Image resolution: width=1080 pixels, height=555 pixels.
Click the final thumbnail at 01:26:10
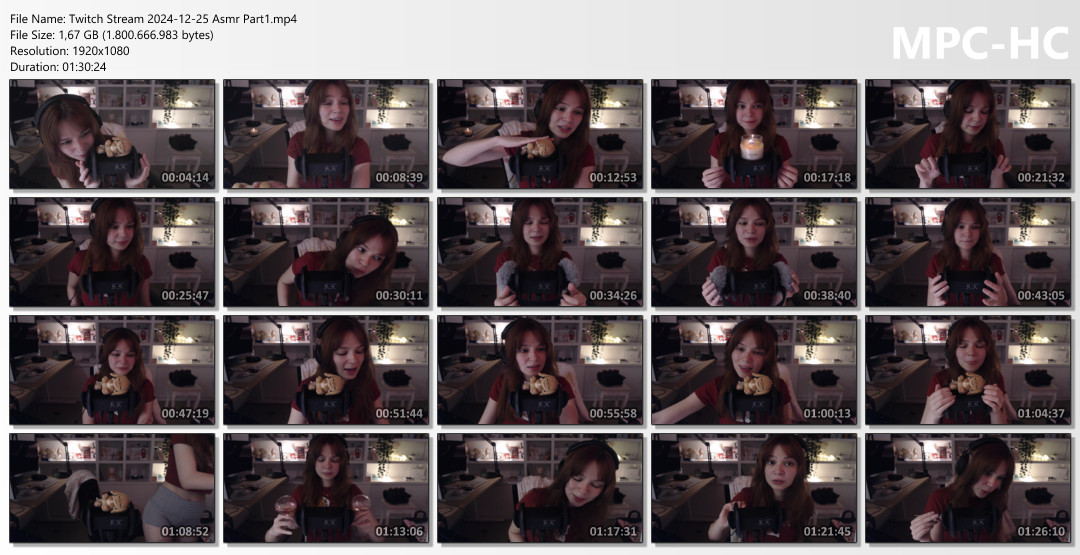point(968,487)
